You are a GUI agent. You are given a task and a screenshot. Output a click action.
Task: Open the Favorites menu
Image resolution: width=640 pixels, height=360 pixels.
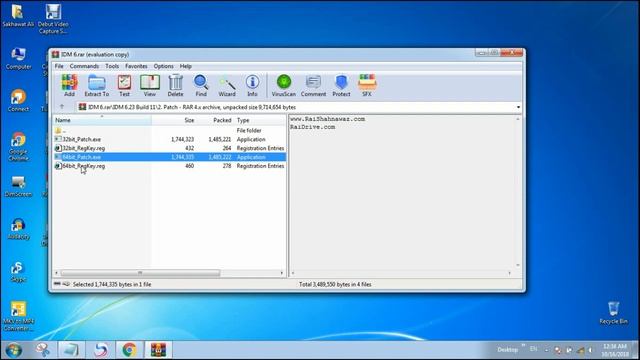click(136, 66)
